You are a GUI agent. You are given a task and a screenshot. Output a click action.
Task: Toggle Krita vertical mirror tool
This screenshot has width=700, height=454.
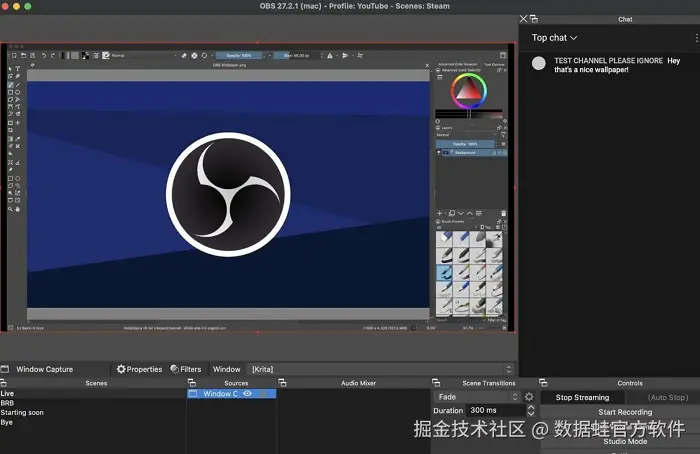[345, 55]
